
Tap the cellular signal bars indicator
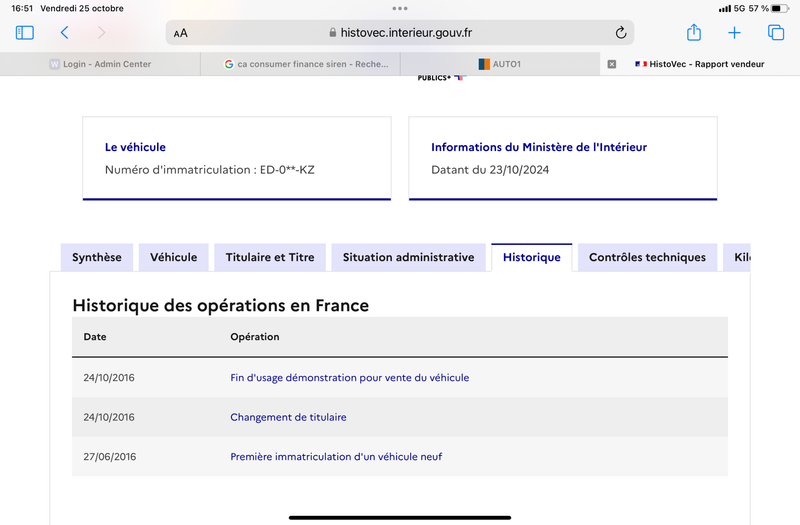coord(724,9)
